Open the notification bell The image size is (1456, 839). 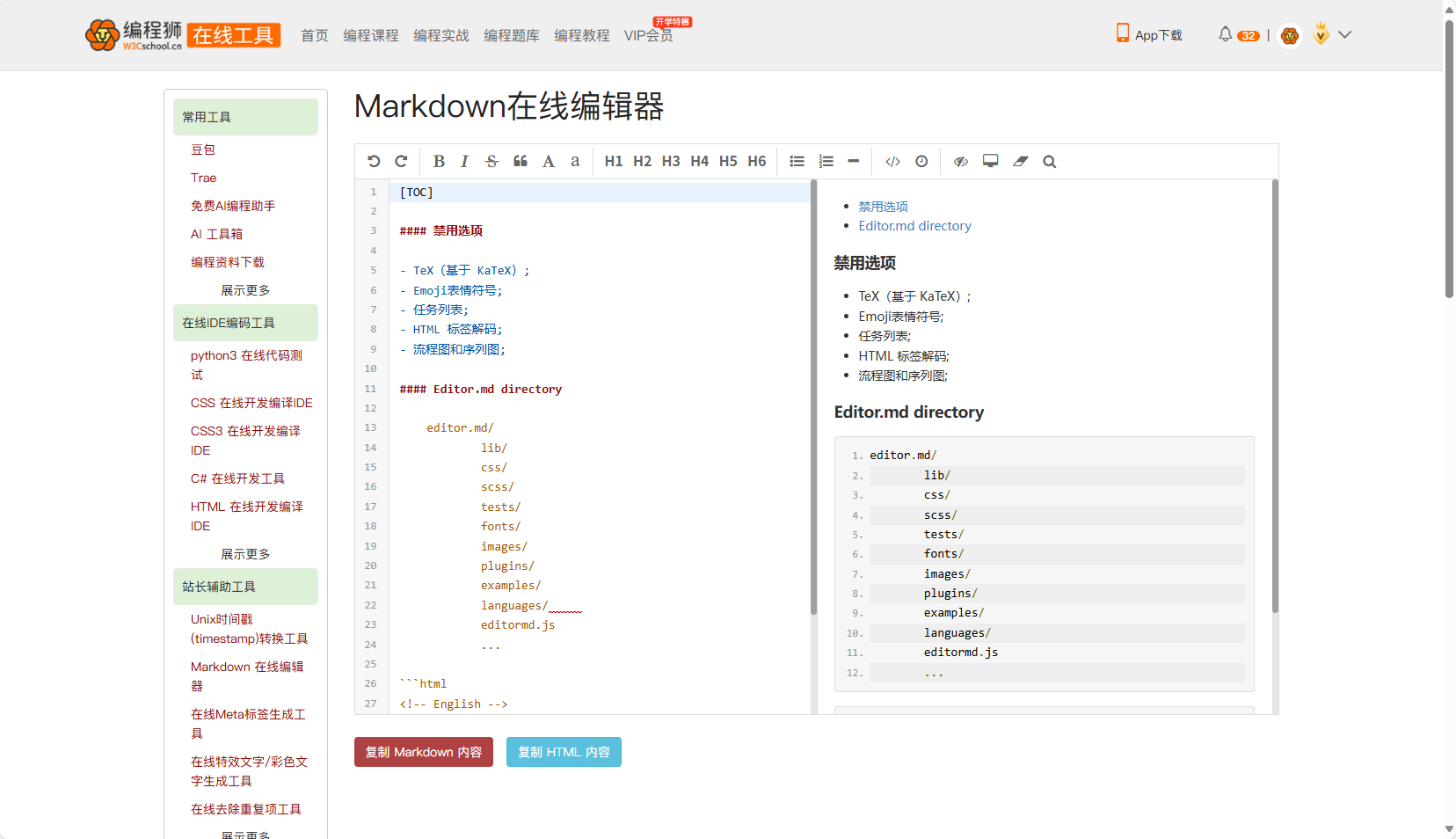(x=1226, y=34)
